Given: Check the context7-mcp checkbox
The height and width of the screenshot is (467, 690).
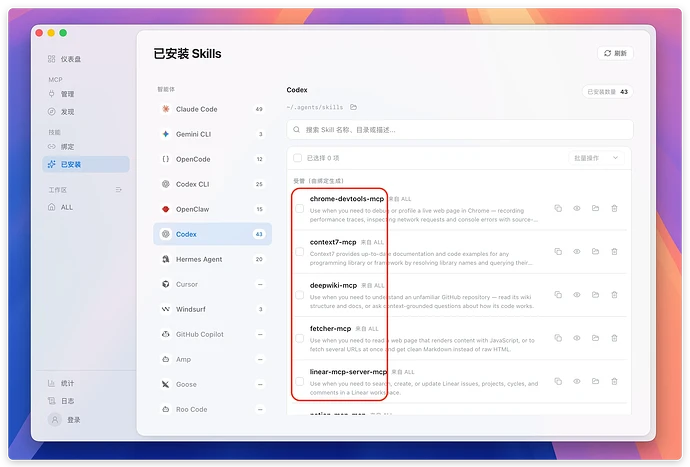Looking at the screenshot, I should pyautogui.click(x=300, y=252).
